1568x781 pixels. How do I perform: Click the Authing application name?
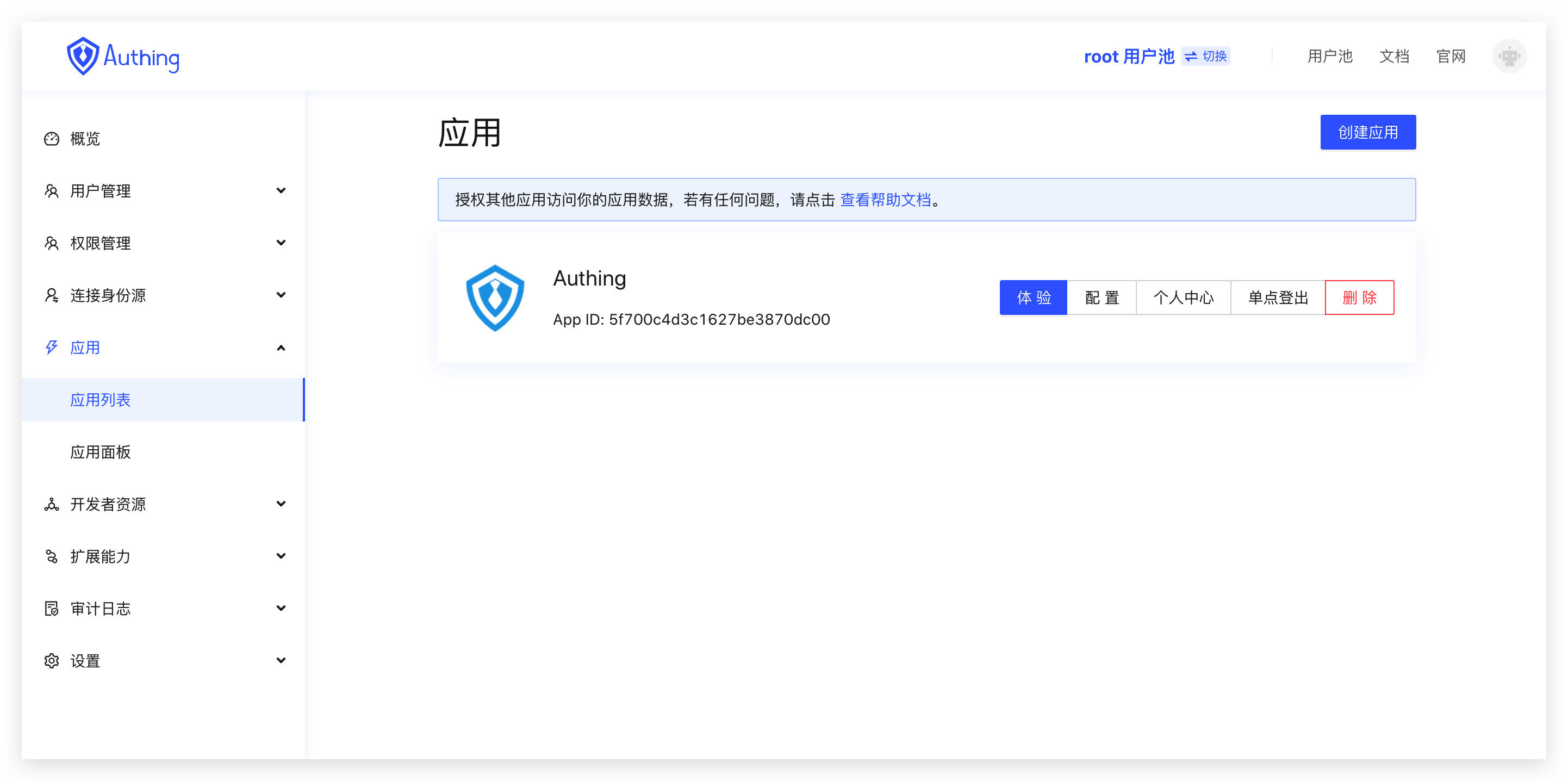pos(589,278)
